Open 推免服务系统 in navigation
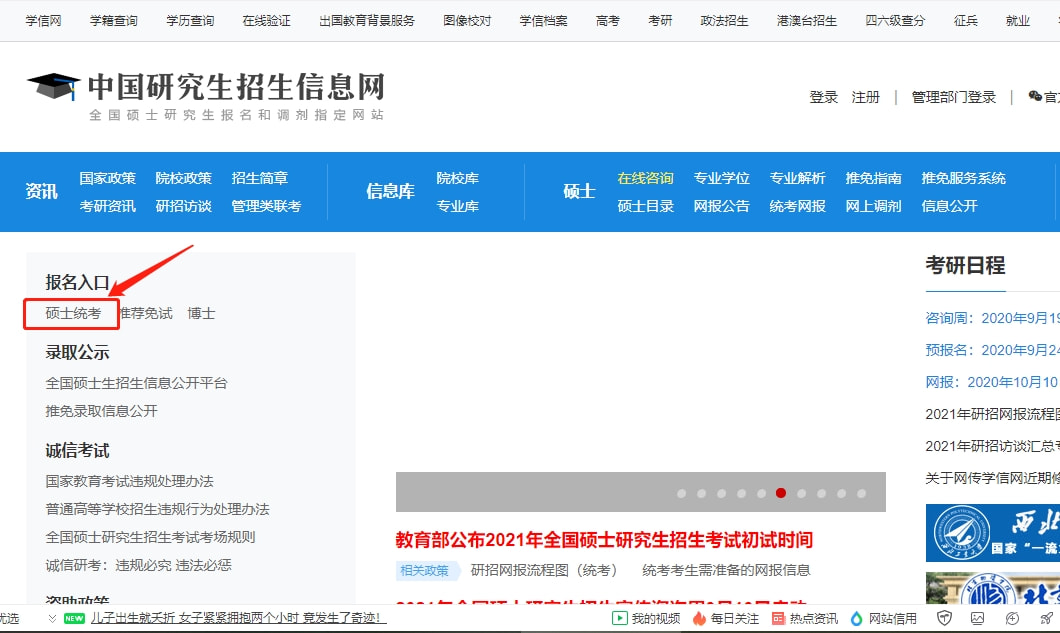Viewport: 1060px width, 633px height. coord(963,178)
